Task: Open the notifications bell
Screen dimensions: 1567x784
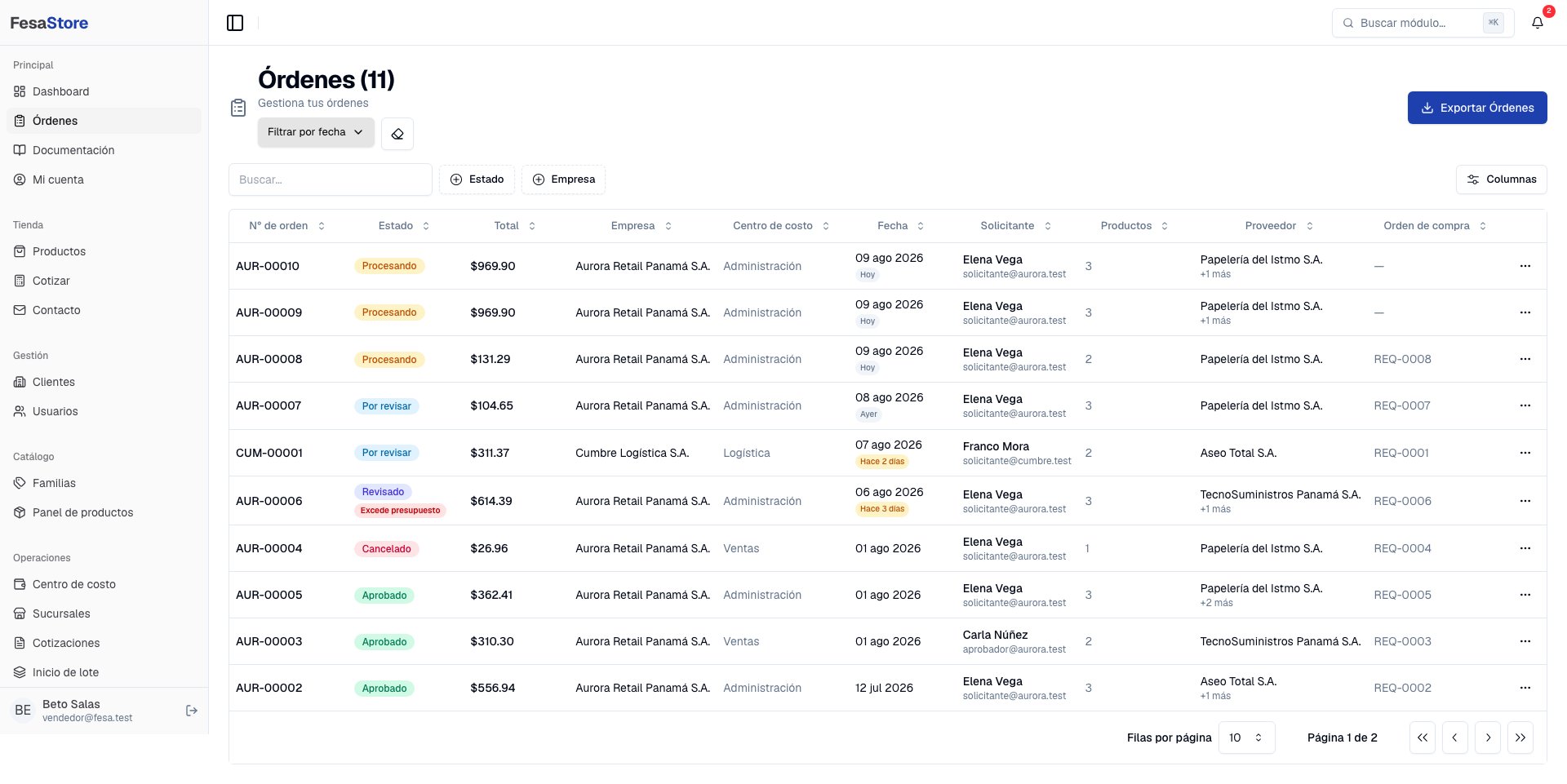Action: tap(1538, 23)
